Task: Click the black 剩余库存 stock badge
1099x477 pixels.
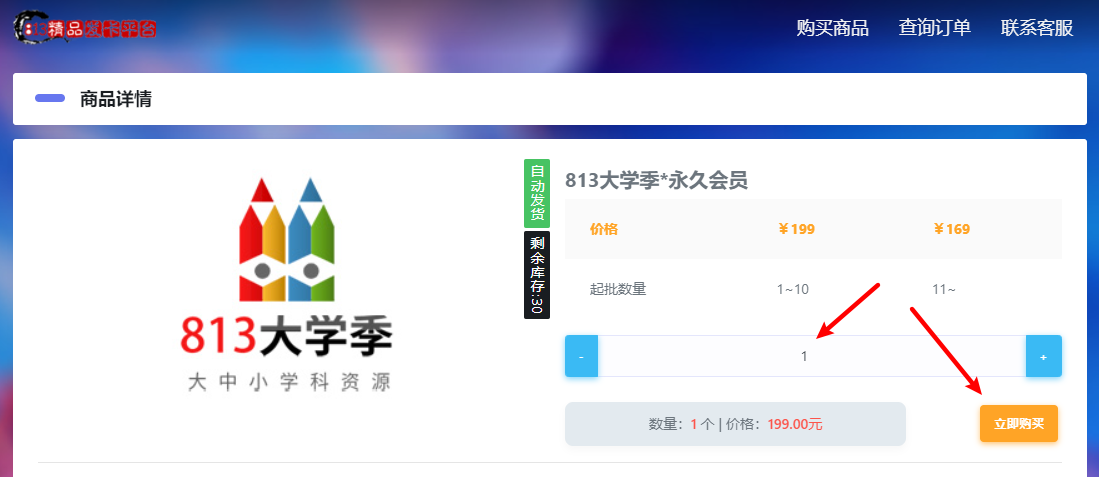Action: tap(537, 275)
